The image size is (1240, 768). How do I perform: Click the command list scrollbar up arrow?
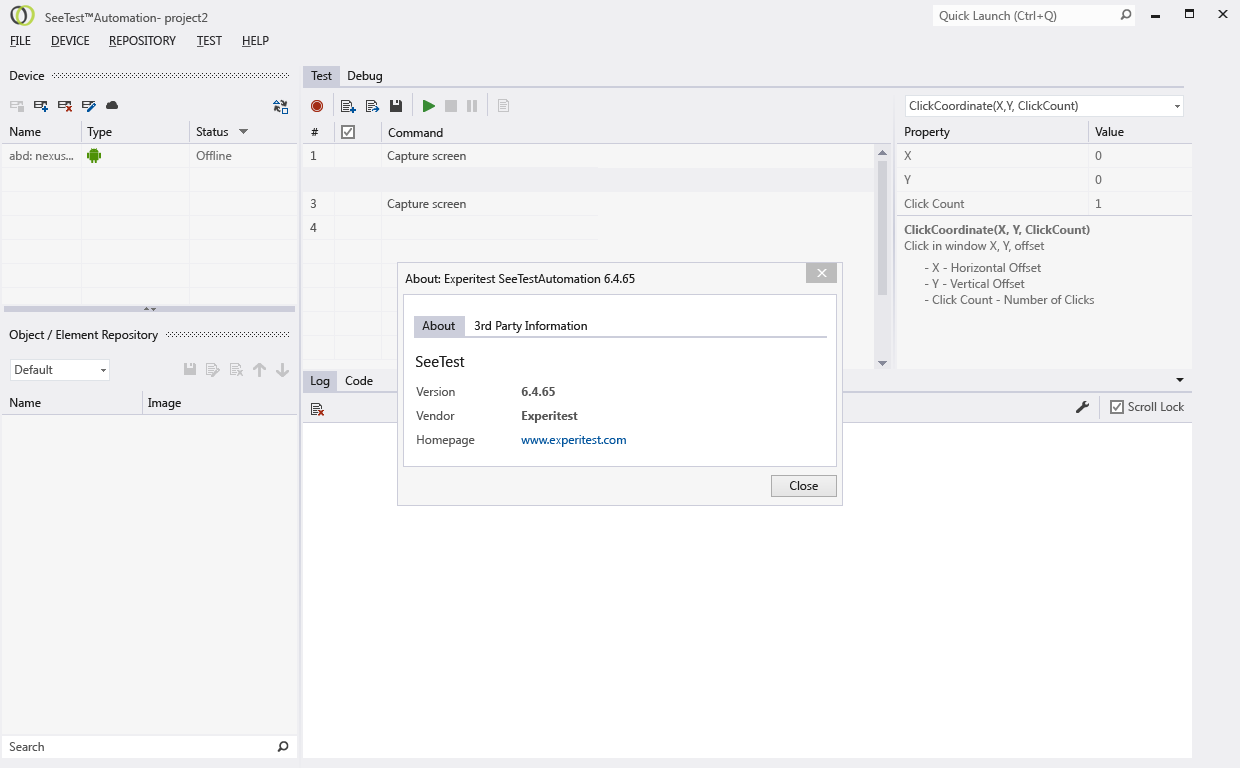click(x=882, y=153)
